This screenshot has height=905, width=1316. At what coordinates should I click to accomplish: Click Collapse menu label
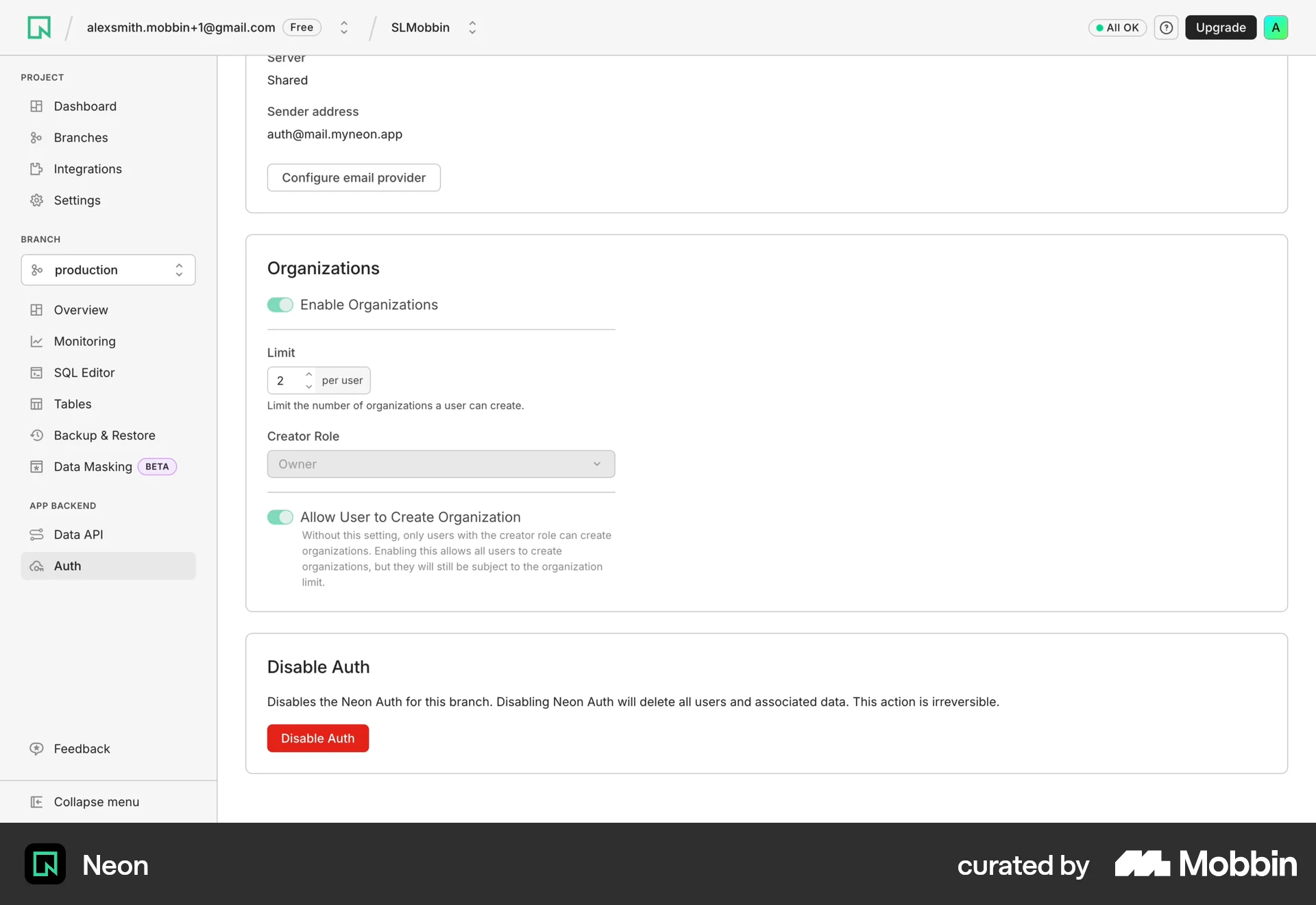(x=97, y=801)
